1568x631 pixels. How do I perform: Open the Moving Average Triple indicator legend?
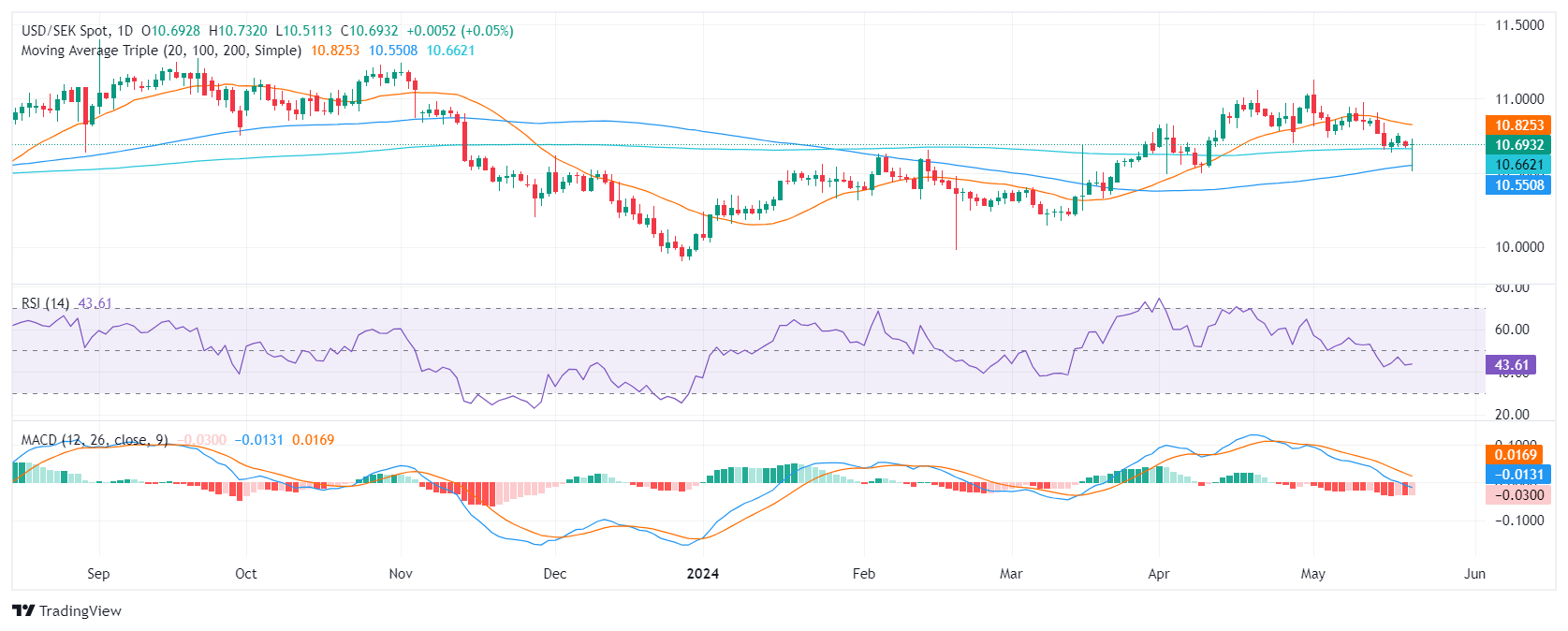click(161, 51)
